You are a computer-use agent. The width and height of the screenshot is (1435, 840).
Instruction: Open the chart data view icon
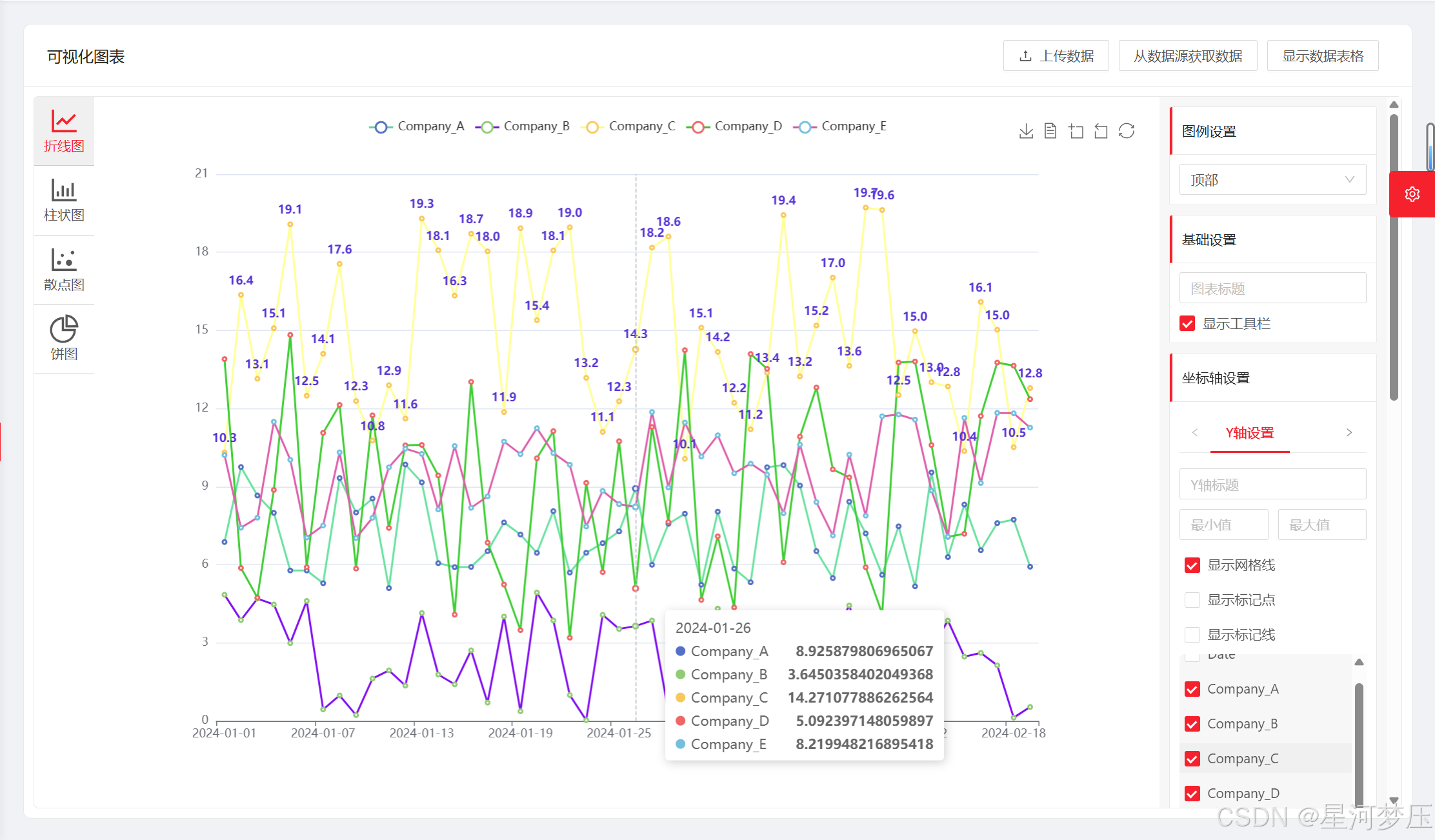pos(1050,131)
